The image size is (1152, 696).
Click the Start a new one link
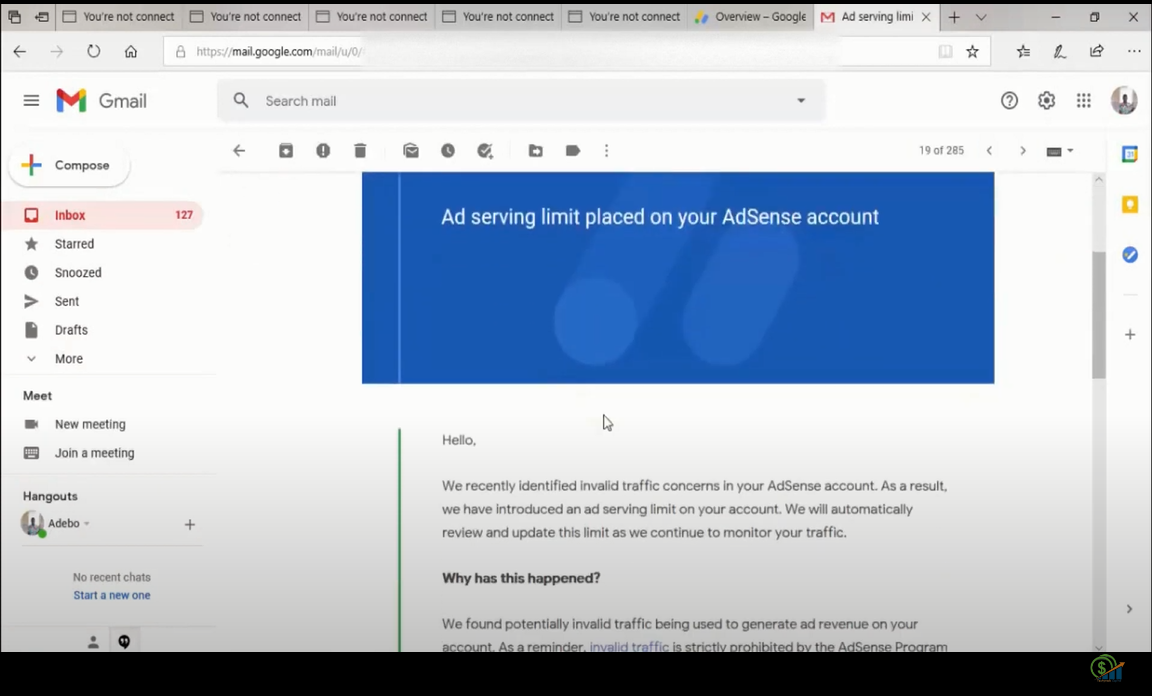click(112, 595)
